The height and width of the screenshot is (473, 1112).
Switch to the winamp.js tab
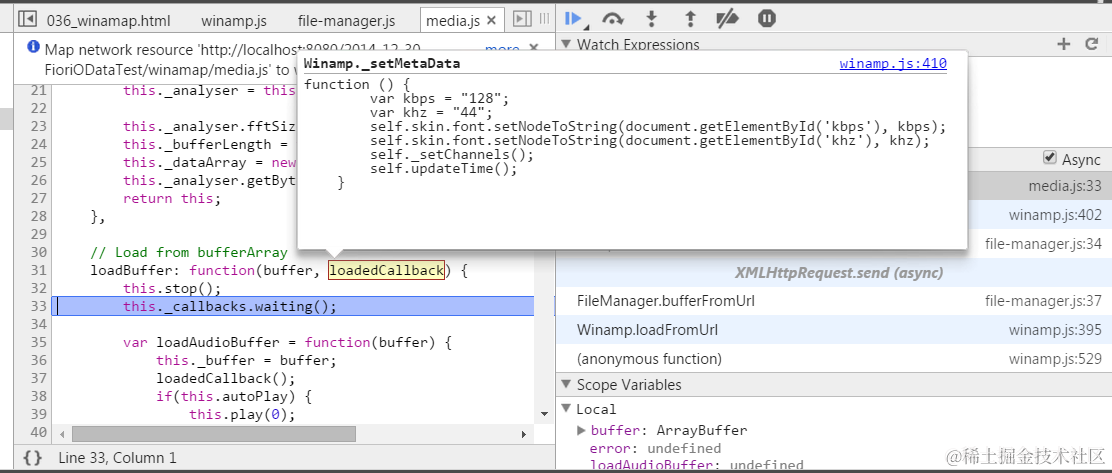pos(233,21)
